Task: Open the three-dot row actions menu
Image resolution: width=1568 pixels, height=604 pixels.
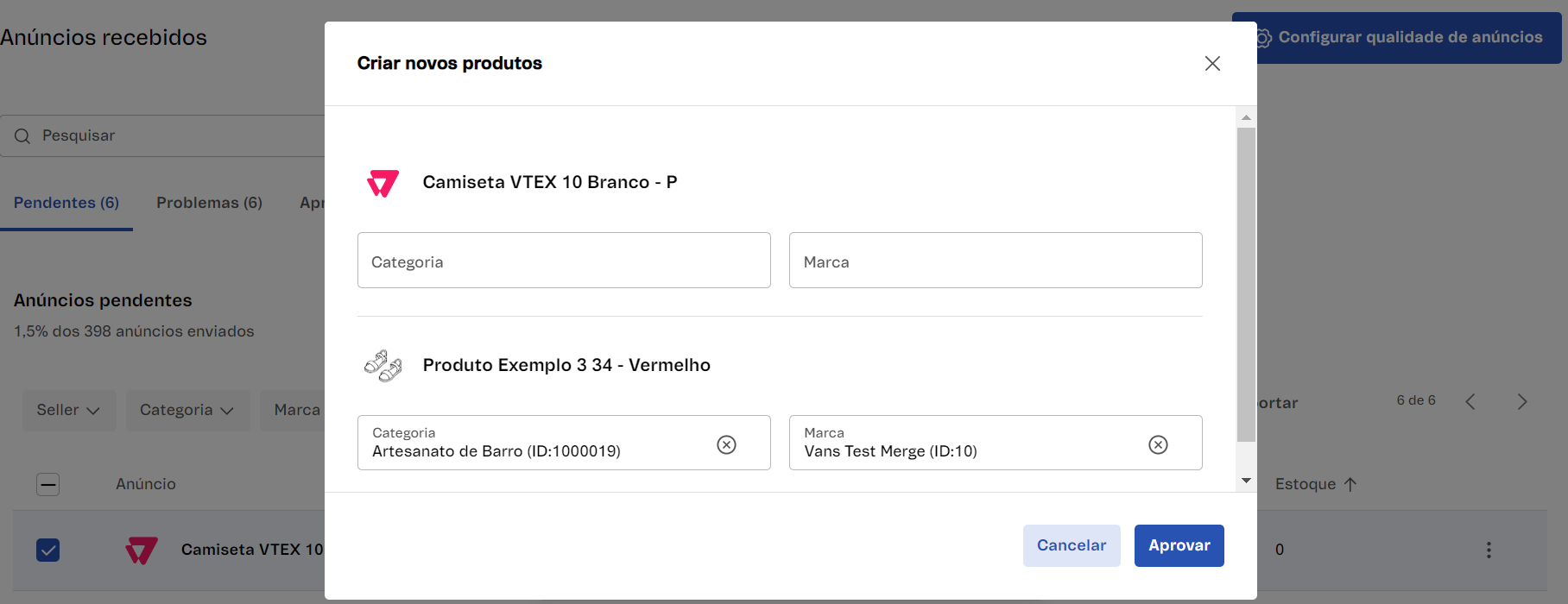Action: point(1489,549)
